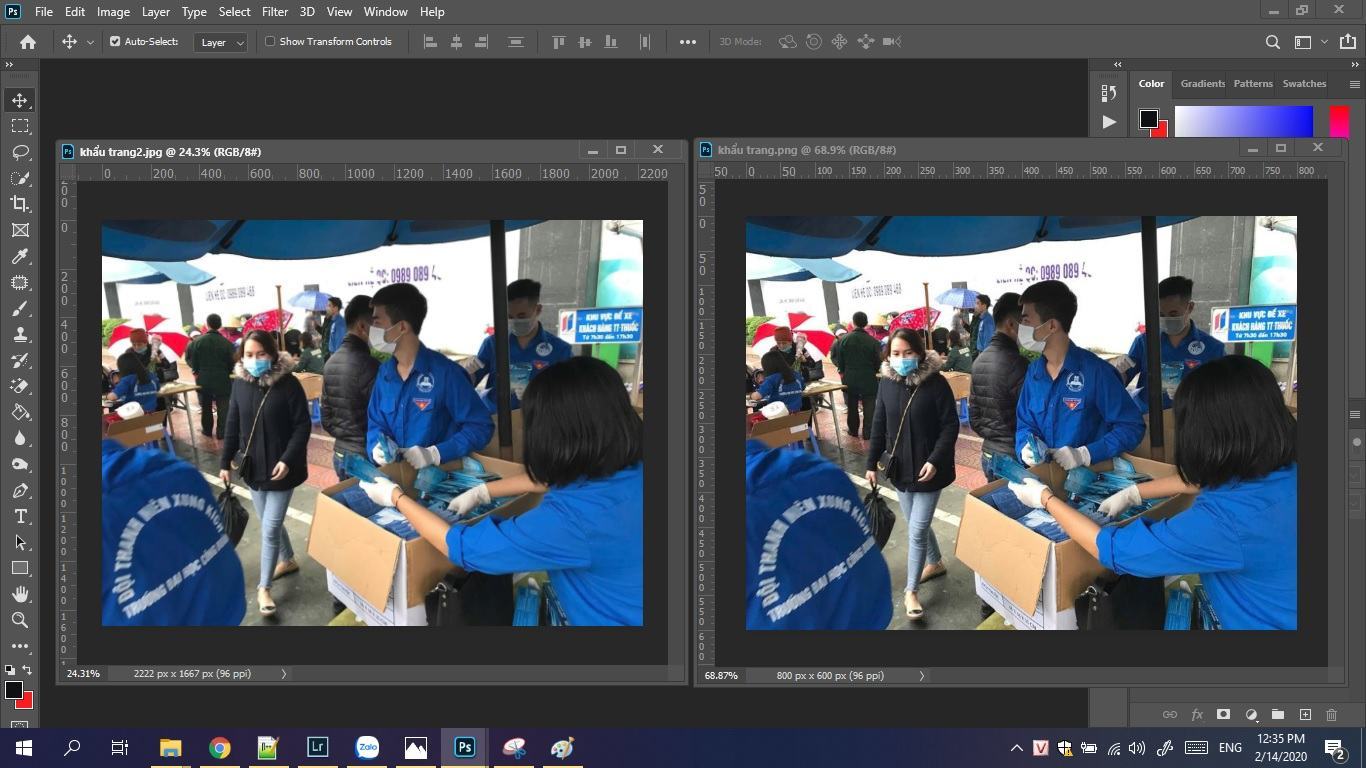Open Photoshop search from options bar
Image resolution: width=1366 pixels, height=768 pixels.
(1272, 42)
